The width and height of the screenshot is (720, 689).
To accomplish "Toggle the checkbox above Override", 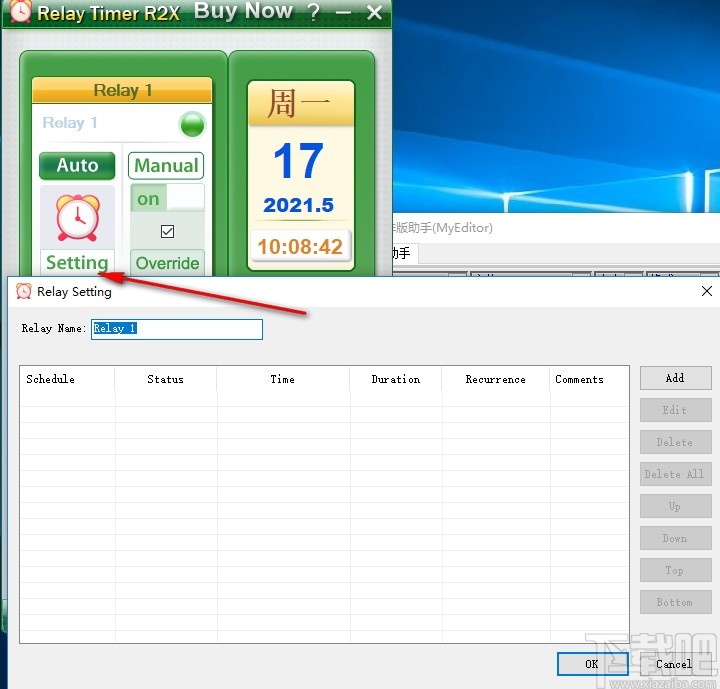I will (x=167, y=231).
